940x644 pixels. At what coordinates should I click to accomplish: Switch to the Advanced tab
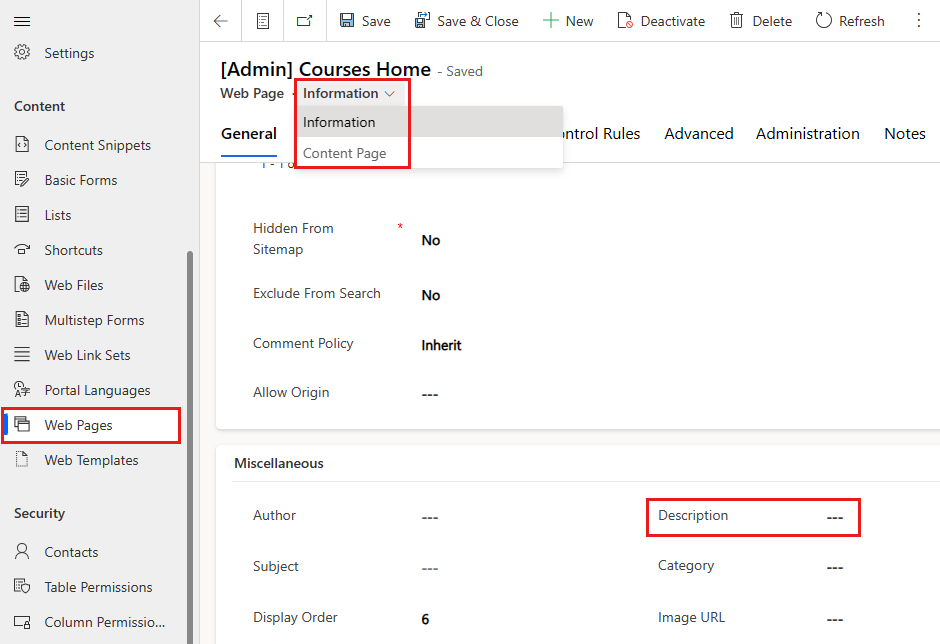698,133
